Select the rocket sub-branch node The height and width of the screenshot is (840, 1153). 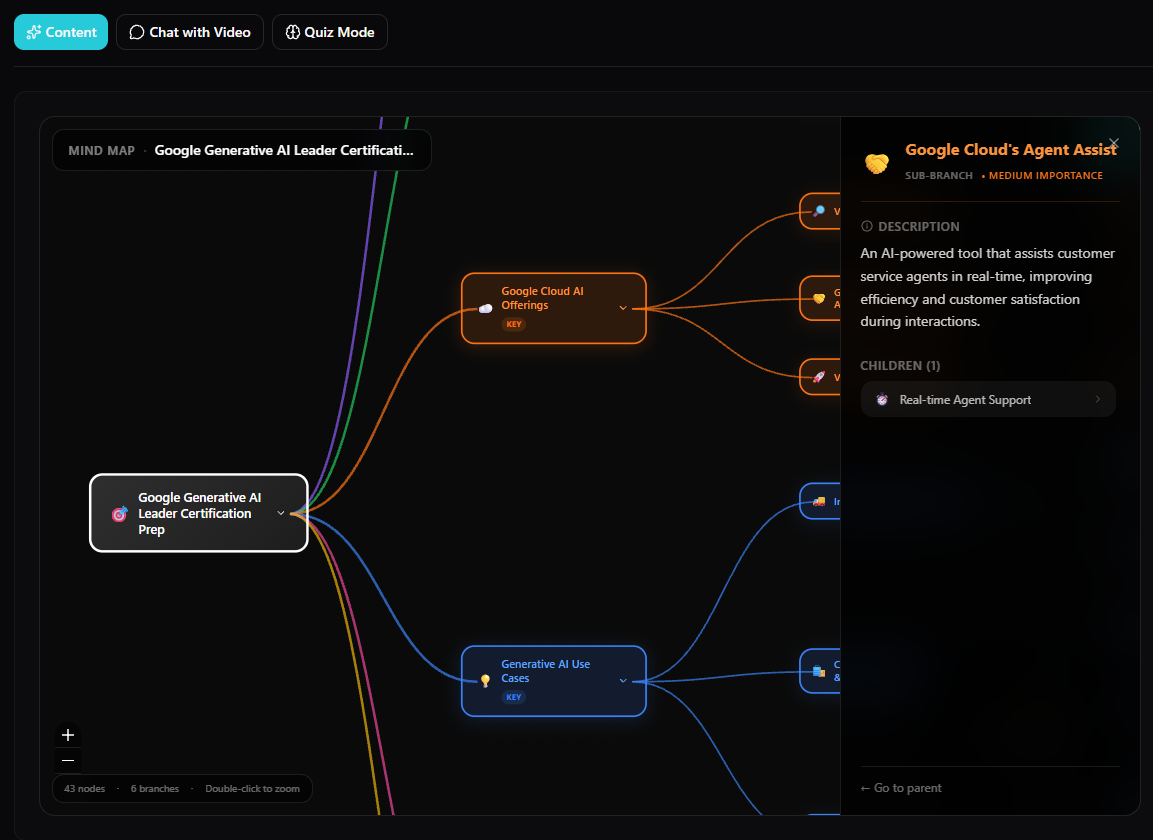click(x=820, y=377)
